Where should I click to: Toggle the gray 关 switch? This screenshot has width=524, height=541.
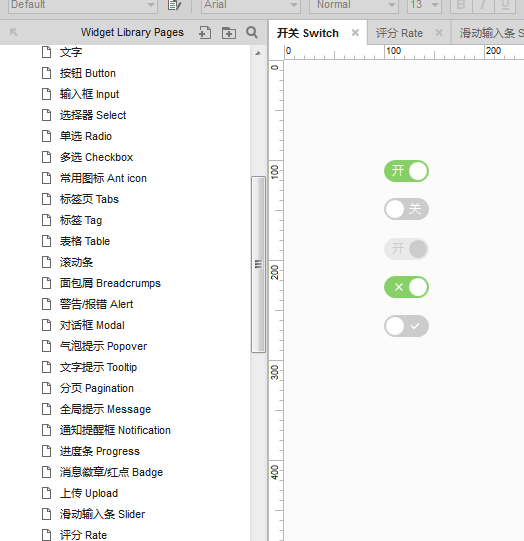click(406, 209)
